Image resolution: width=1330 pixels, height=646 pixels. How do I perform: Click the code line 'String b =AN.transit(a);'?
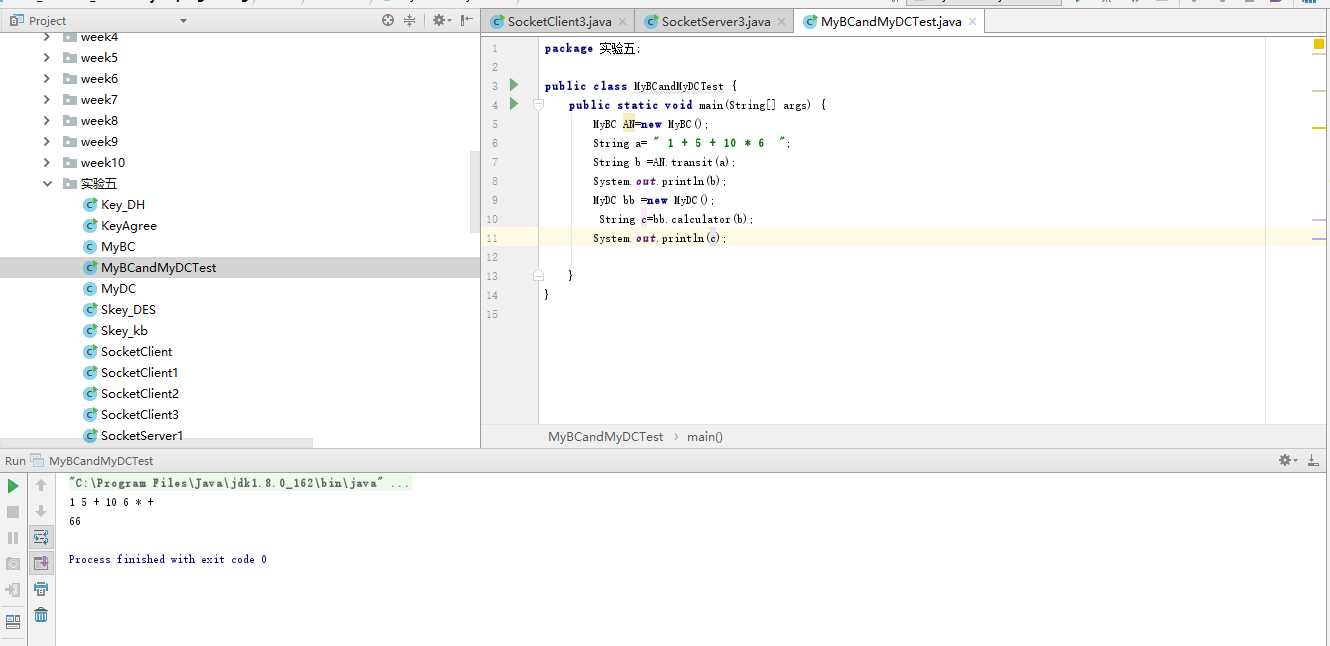point(664,162)
